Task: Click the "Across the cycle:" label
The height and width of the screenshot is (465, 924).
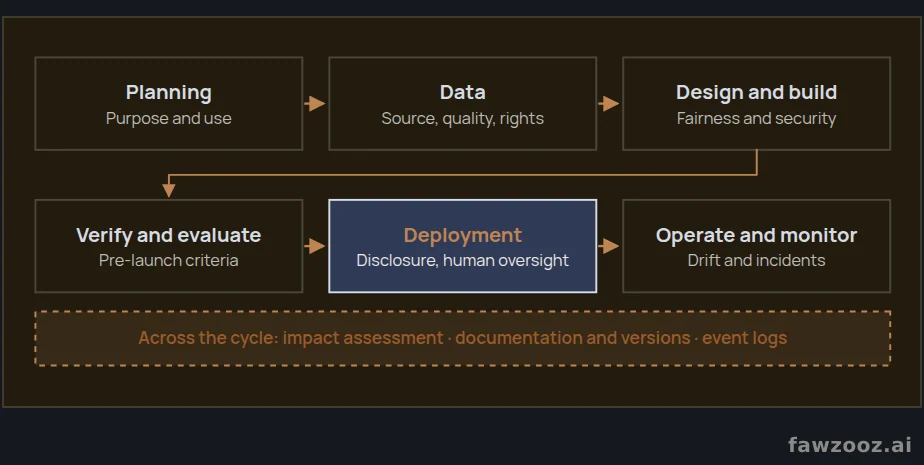Action: click(208, 338)
